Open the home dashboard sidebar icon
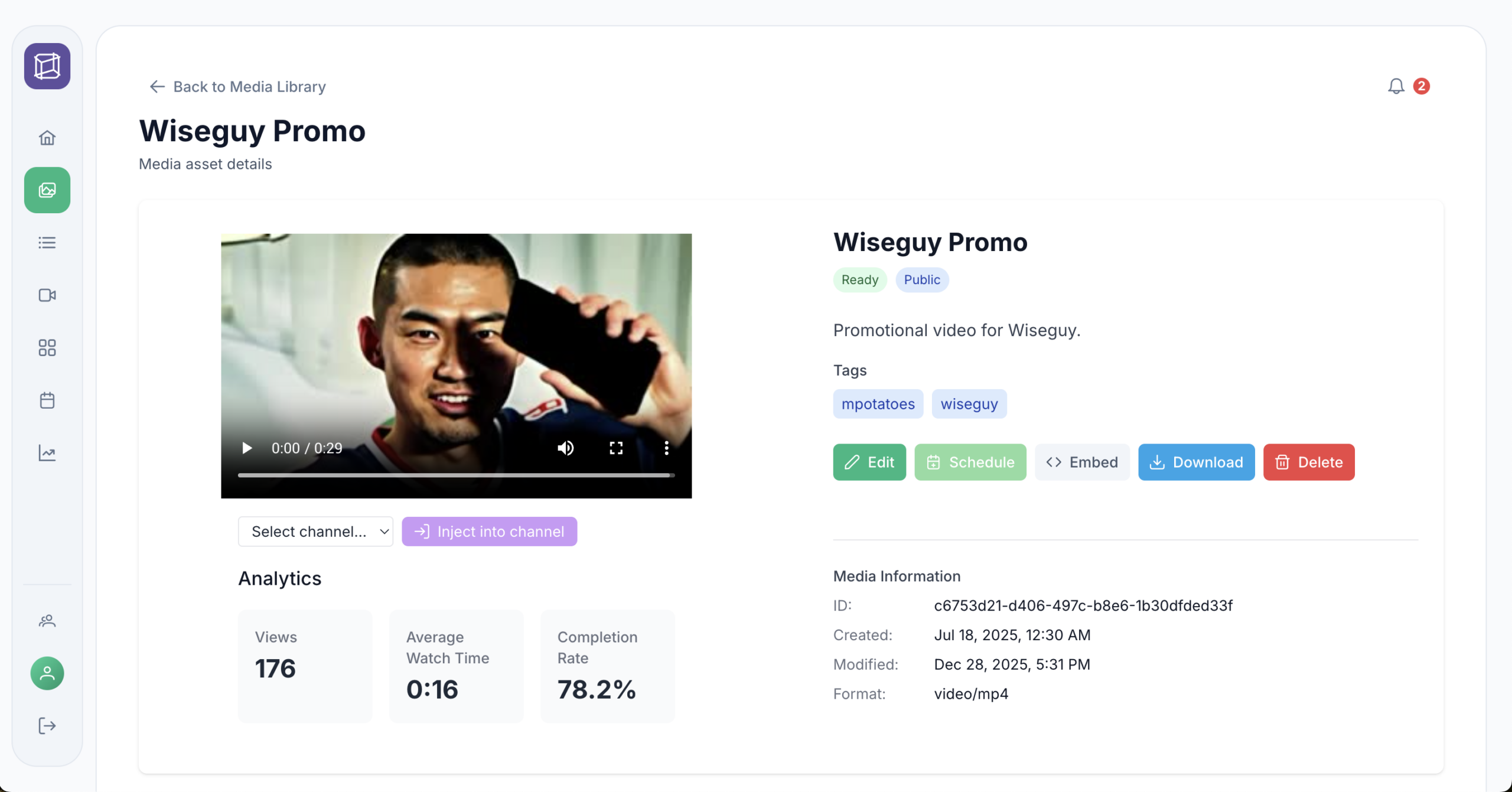The image size is (1512, 792). tap(47, 138)
